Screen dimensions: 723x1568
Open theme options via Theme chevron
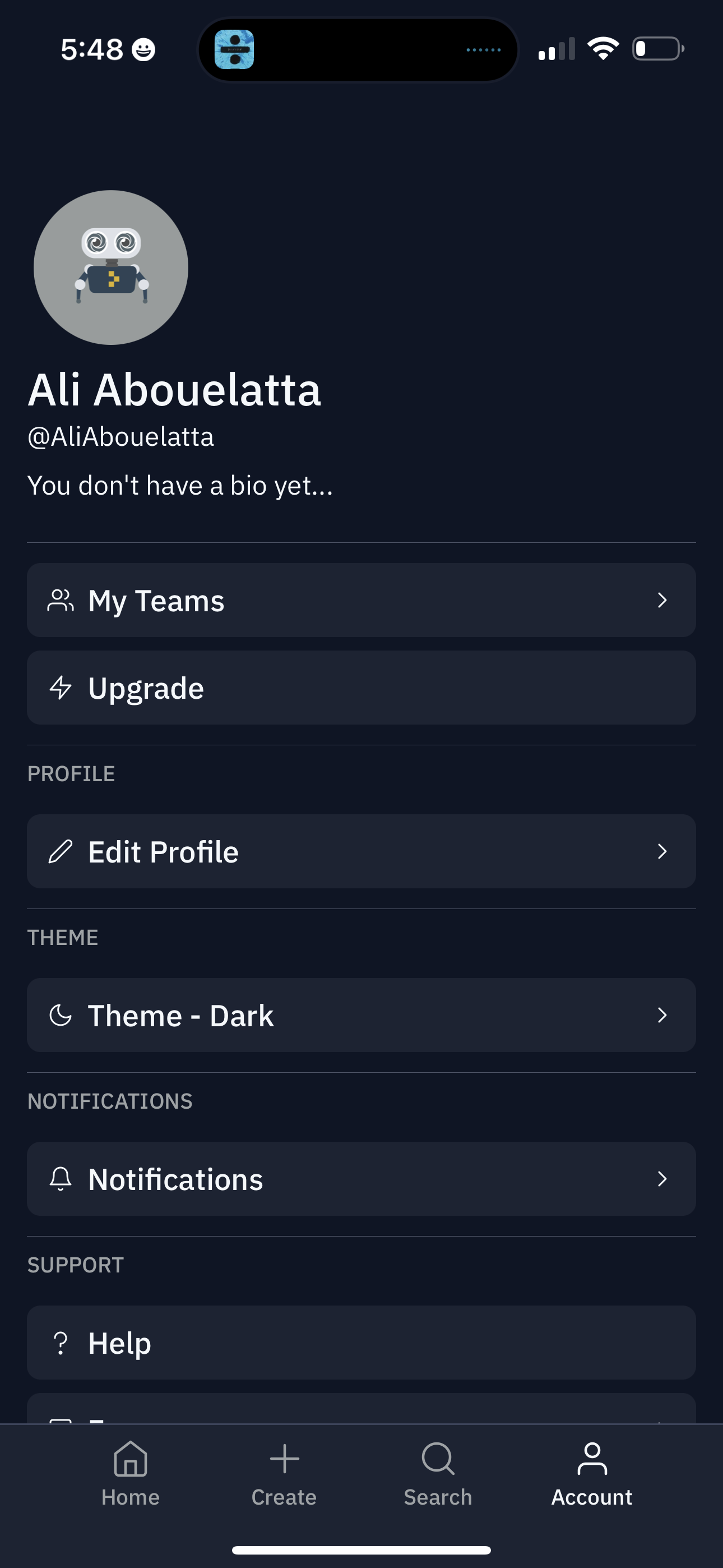662,1015
